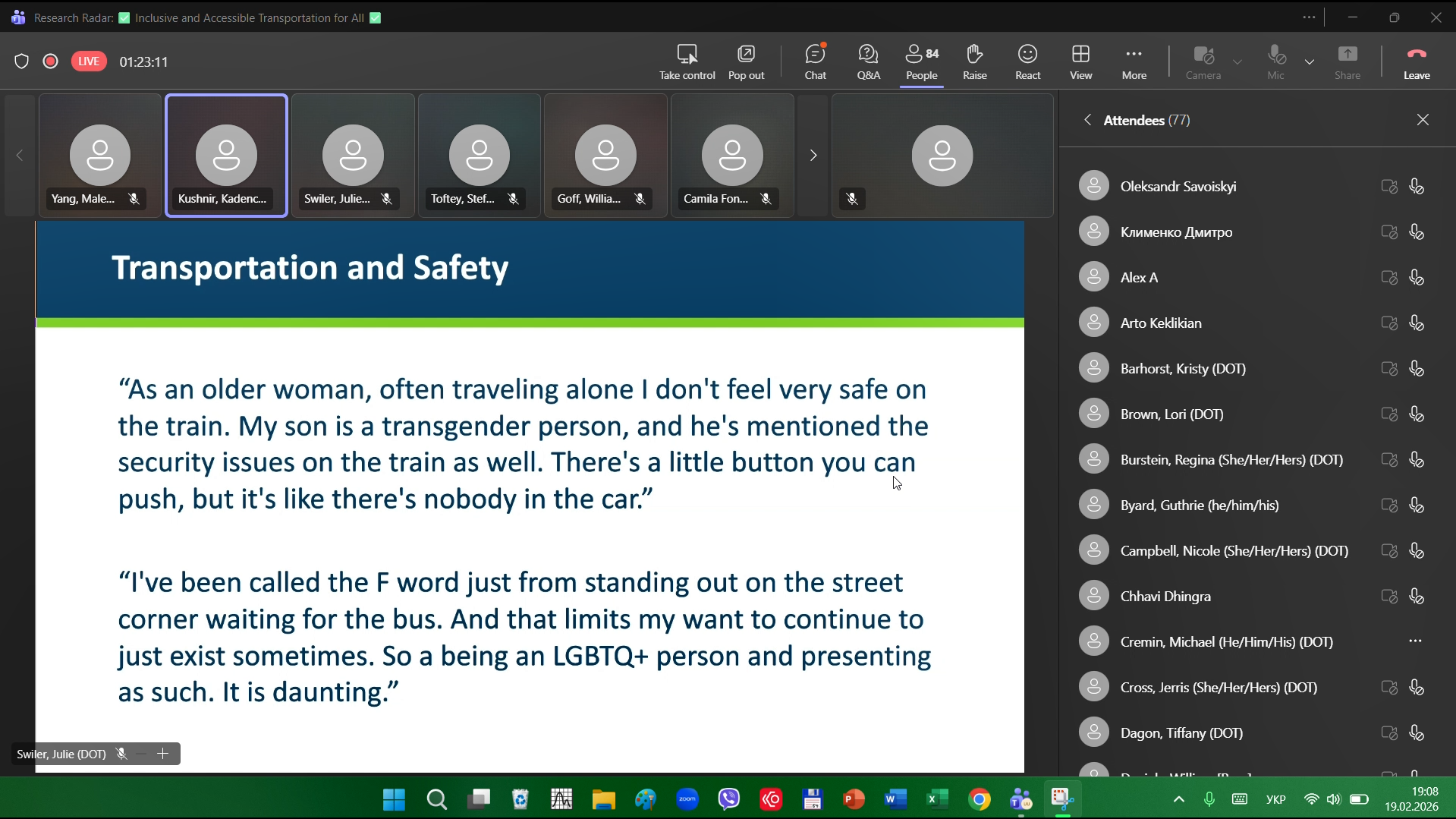Open the Q&A panel

click(x=868, y=61)
